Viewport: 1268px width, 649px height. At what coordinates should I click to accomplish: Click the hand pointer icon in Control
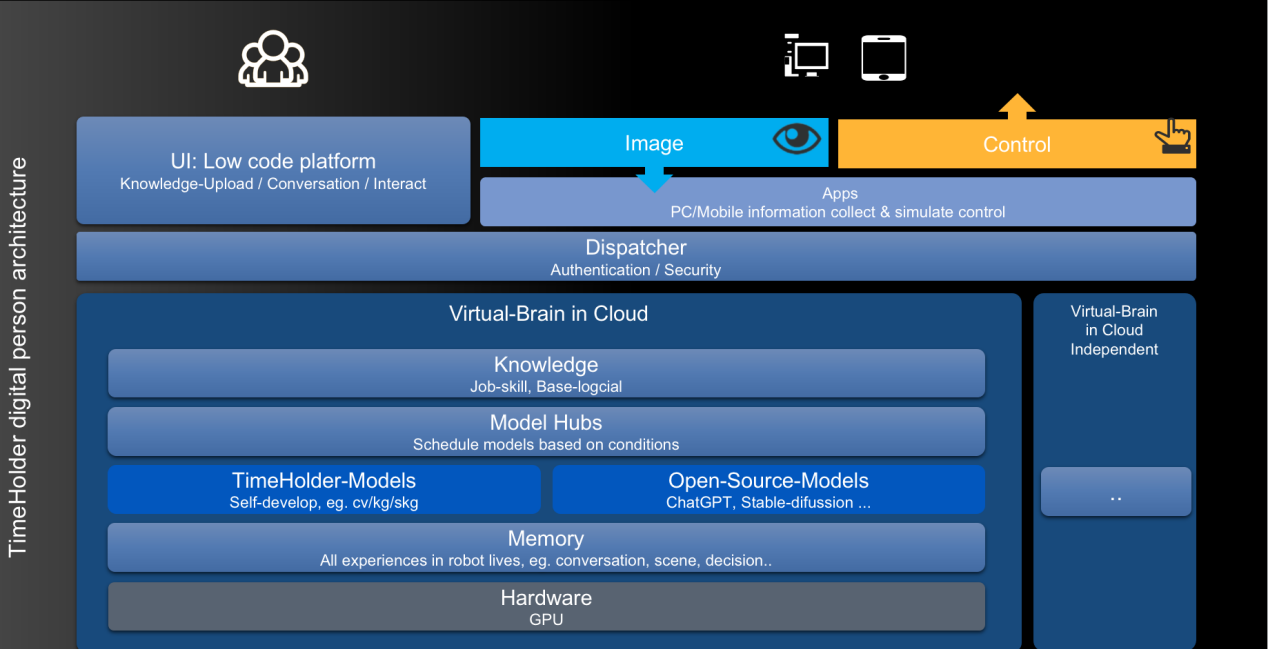1172,137
